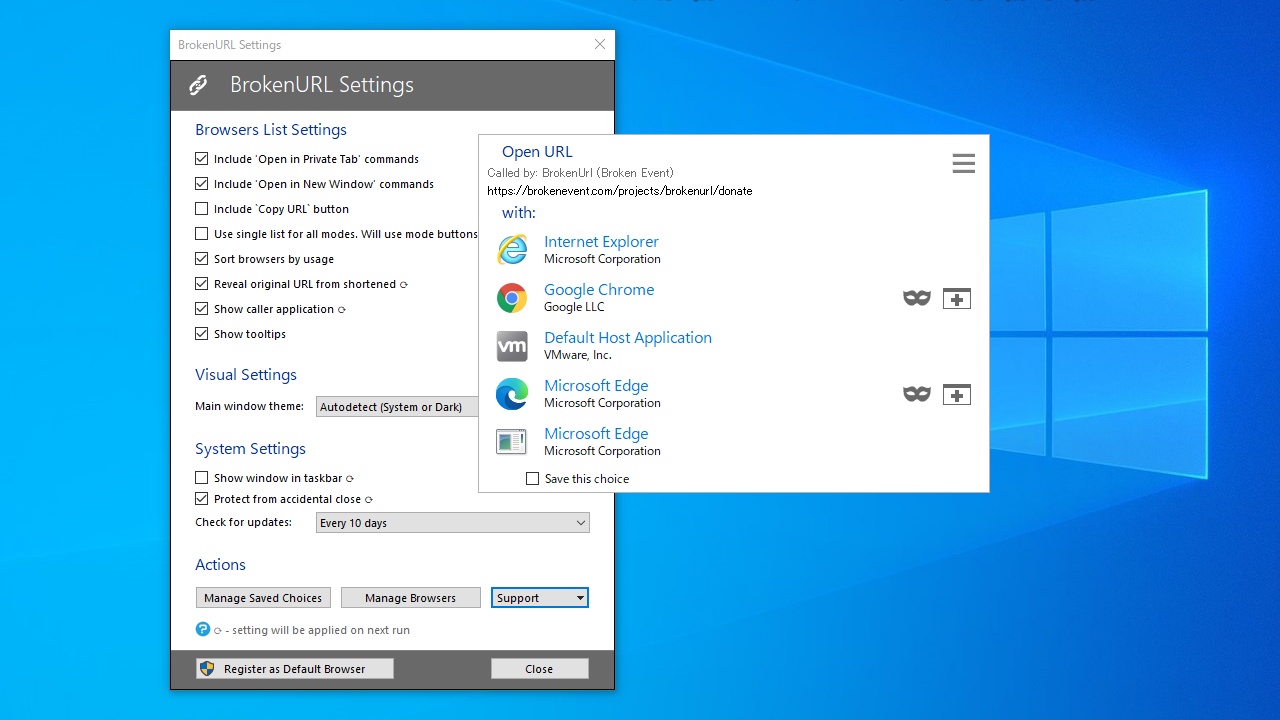1280x720 pixels.
Task: Open Microsoft Edge in new window icon
Action: [x=957, y=394]
